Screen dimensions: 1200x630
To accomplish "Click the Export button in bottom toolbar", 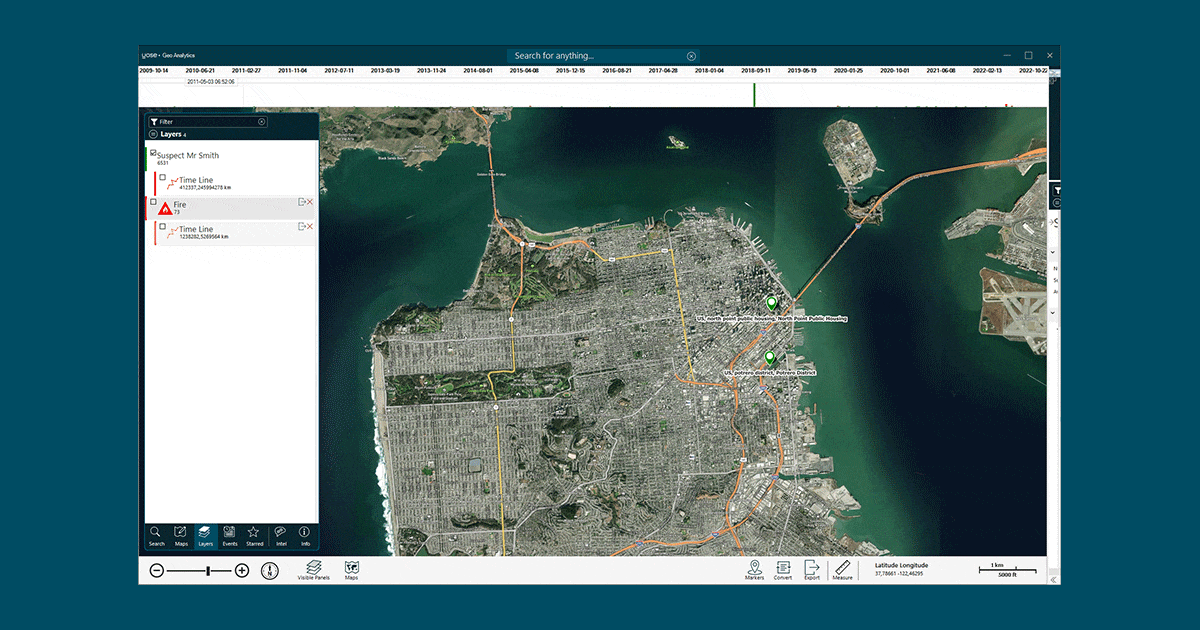I will [x=812, y=569].
